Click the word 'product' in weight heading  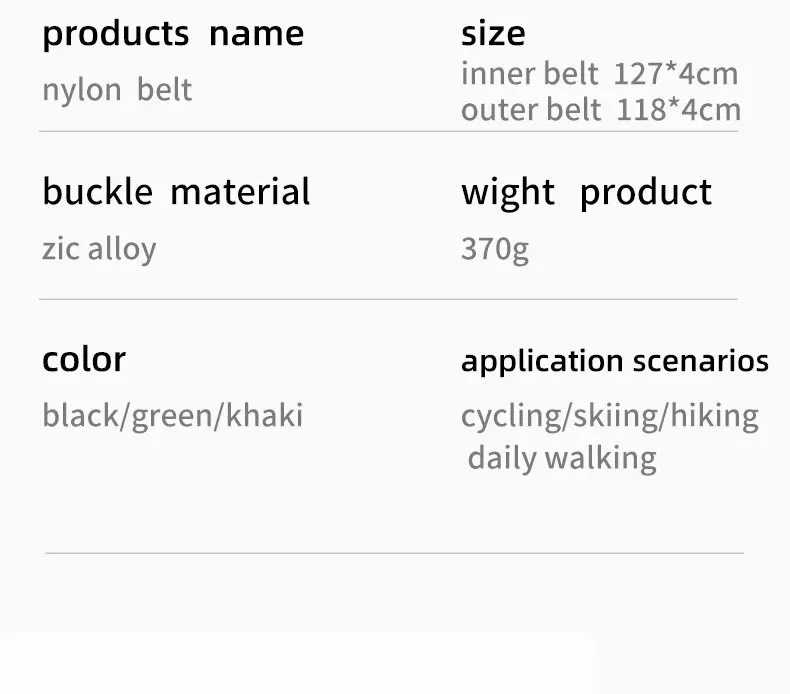click(646, 192)
